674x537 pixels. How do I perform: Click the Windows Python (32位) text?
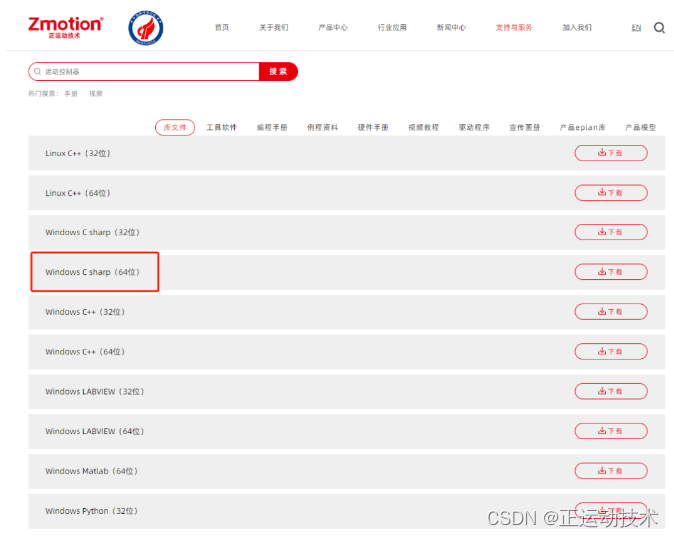[x=92, y=511]
